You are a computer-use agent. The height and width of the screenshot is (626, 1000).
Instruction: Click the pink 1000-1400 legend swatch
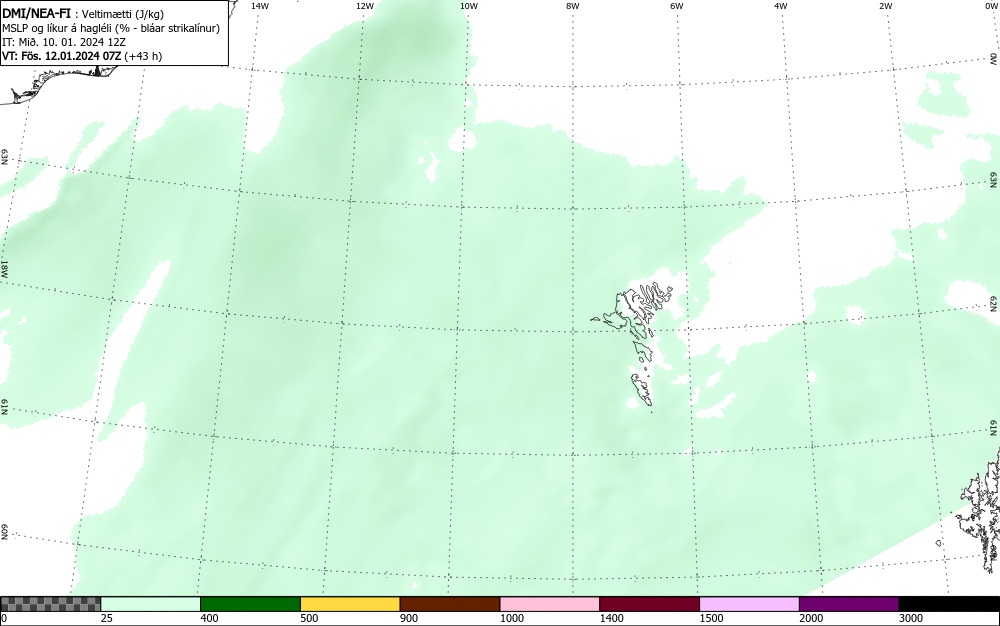[550, 604]
